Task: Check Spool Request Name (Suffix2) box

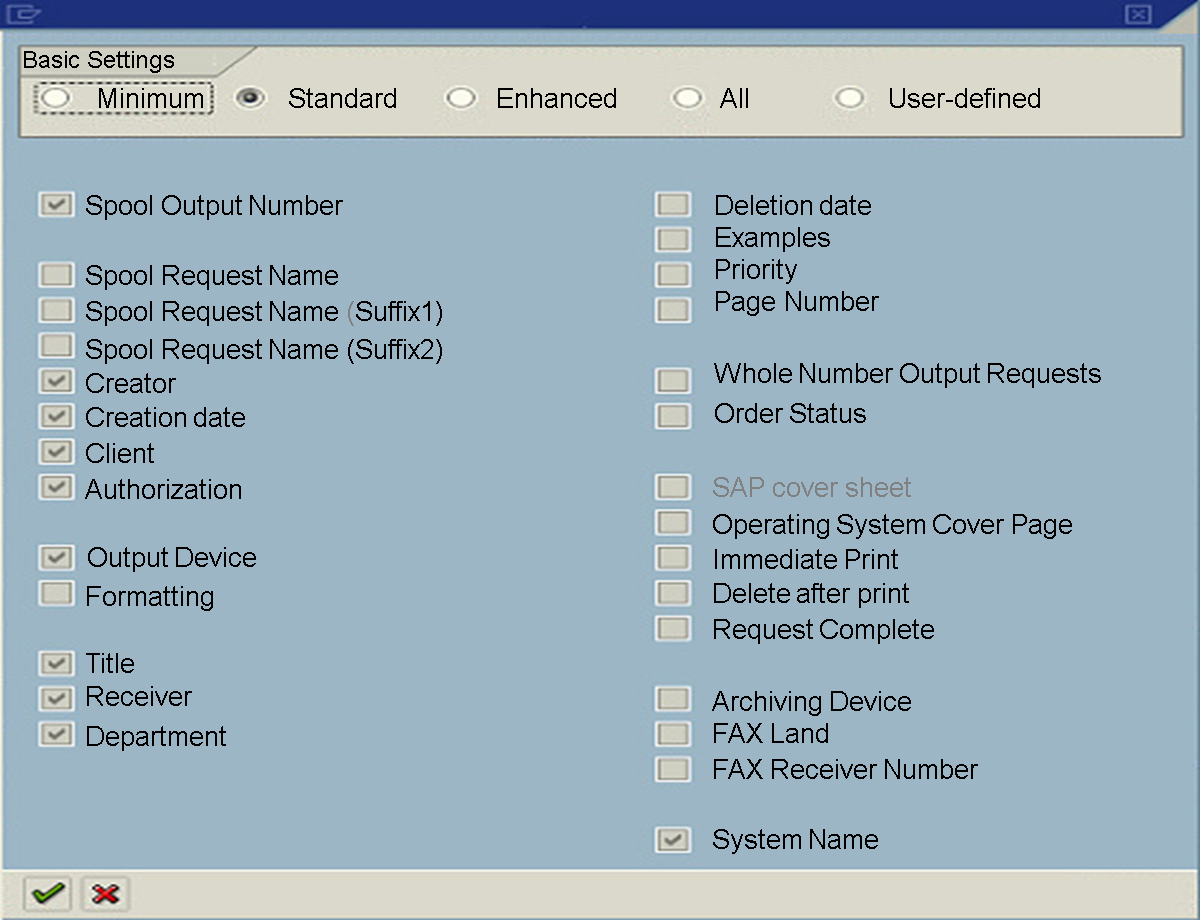Action: [56, 347]
